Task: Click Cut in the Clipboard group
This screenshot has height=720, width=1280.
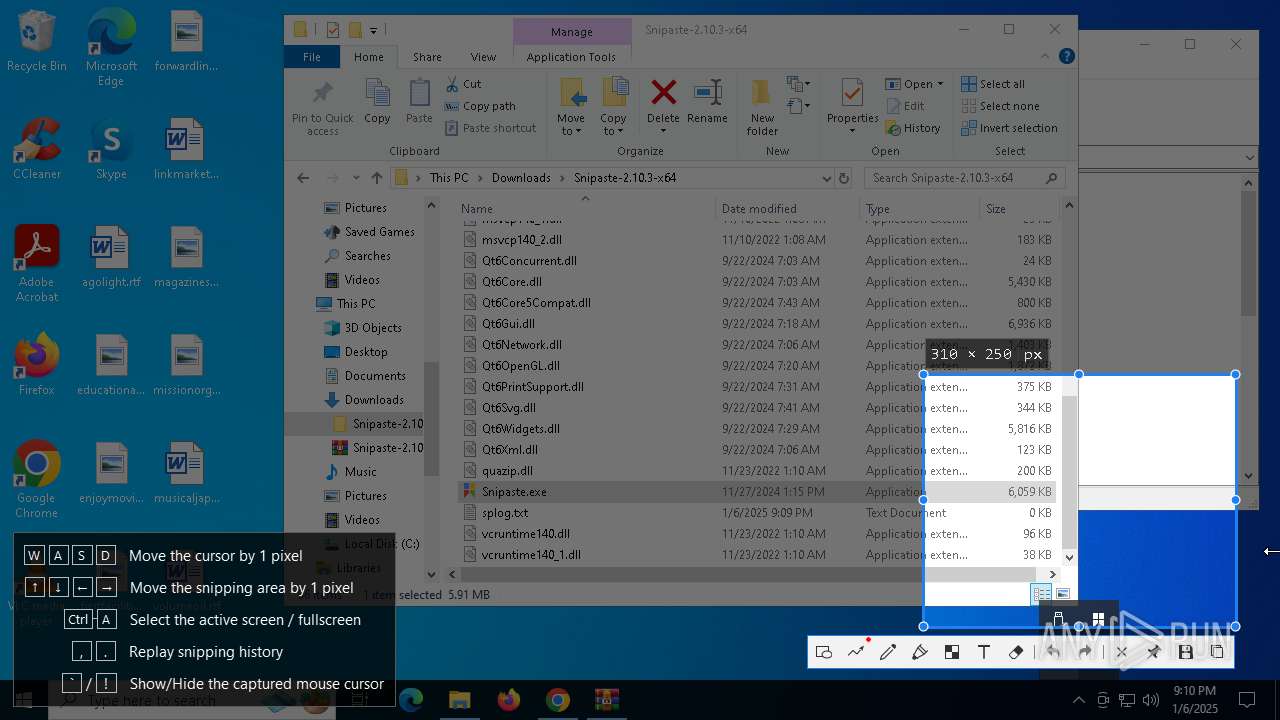Action: (x=463, y=84)
